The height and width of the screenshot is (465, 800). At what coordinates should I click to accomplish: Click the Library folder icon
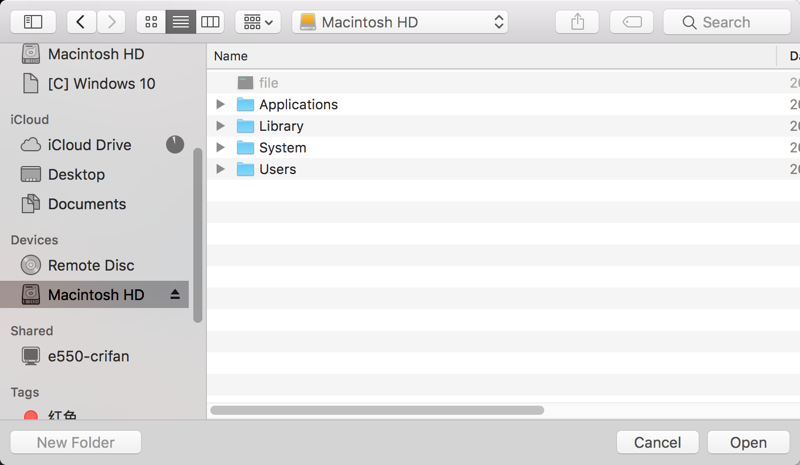[x=245, y=126]
